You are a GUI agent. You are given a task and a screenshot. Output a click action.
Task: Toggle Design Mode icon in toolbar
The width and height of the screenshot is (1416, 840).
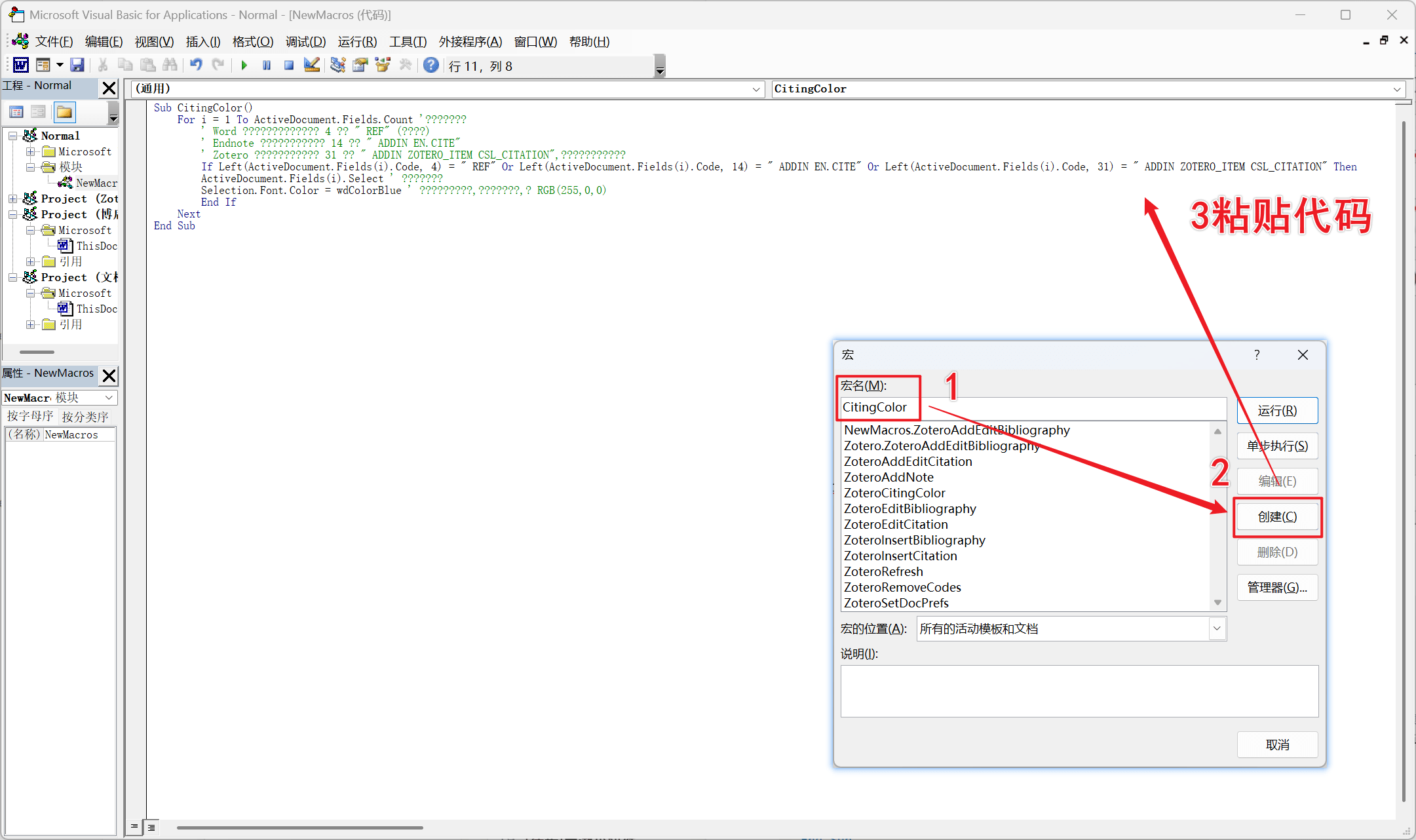point(312,65)
